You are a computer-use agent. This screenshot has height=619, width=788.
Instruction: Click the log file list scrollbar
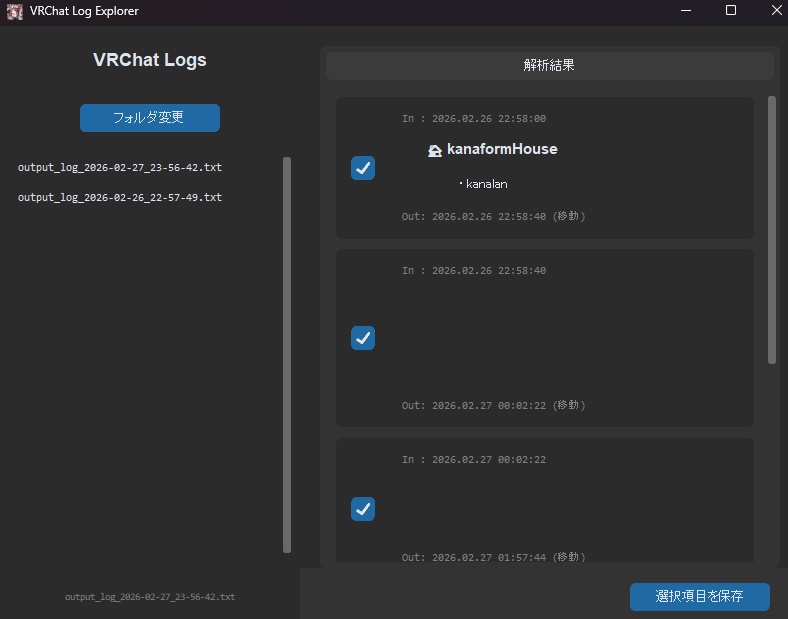click(x=287, y=355)
